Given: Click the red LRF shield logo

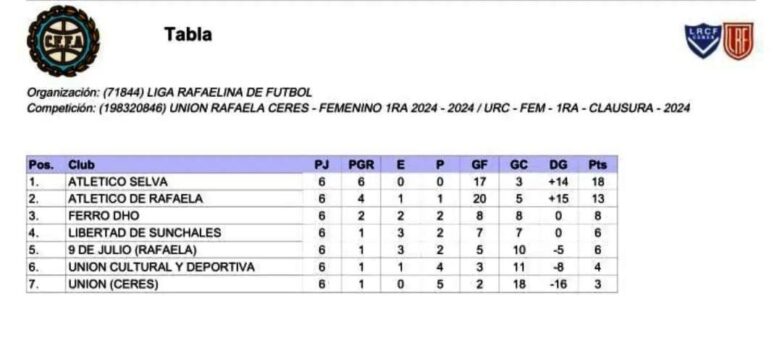Looking at the screenshot, I should click(x=738, y=41).
